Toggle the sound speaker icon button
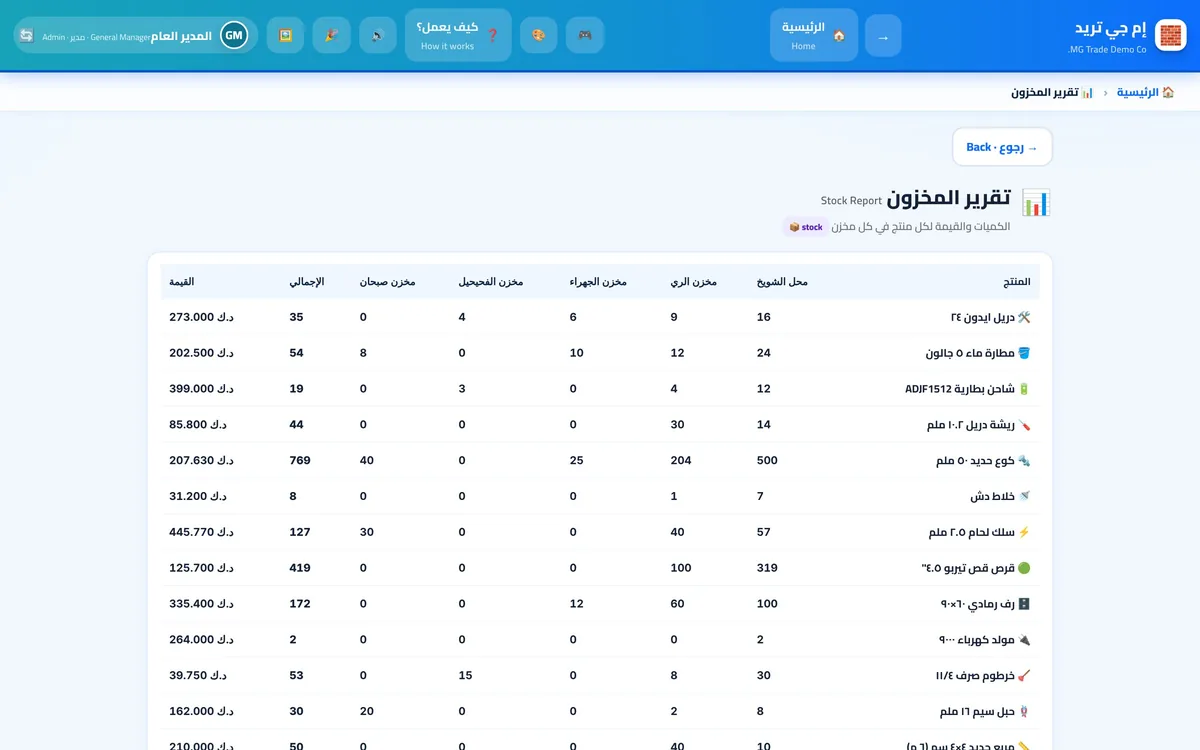 (378, 35)
